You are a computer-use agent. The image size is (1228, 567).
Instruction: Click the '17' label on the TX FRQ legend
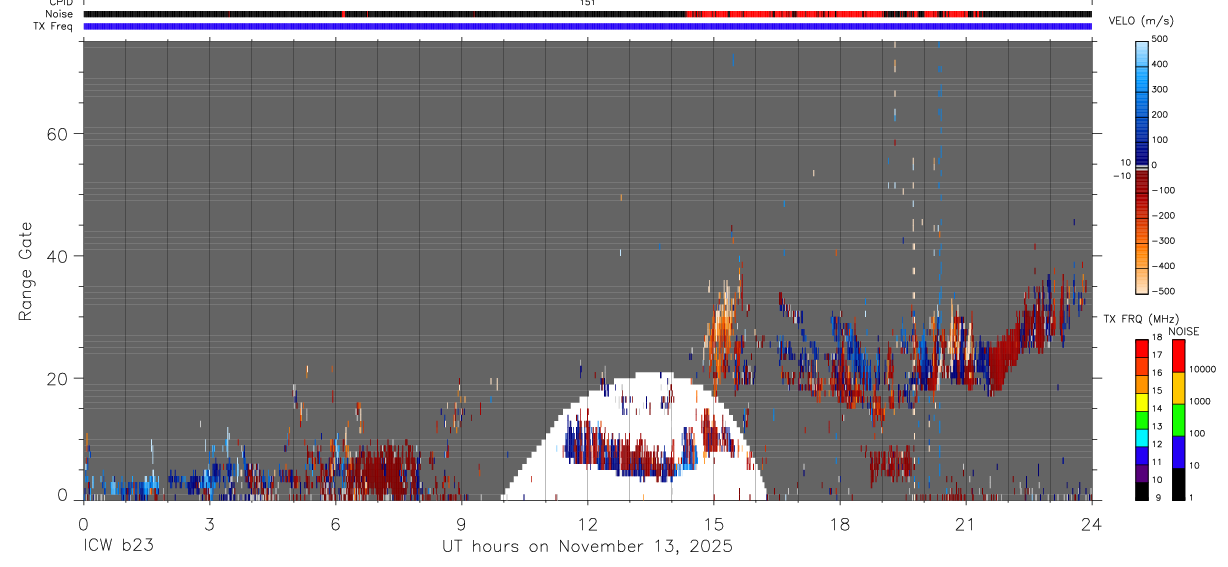pos(1156,355)
